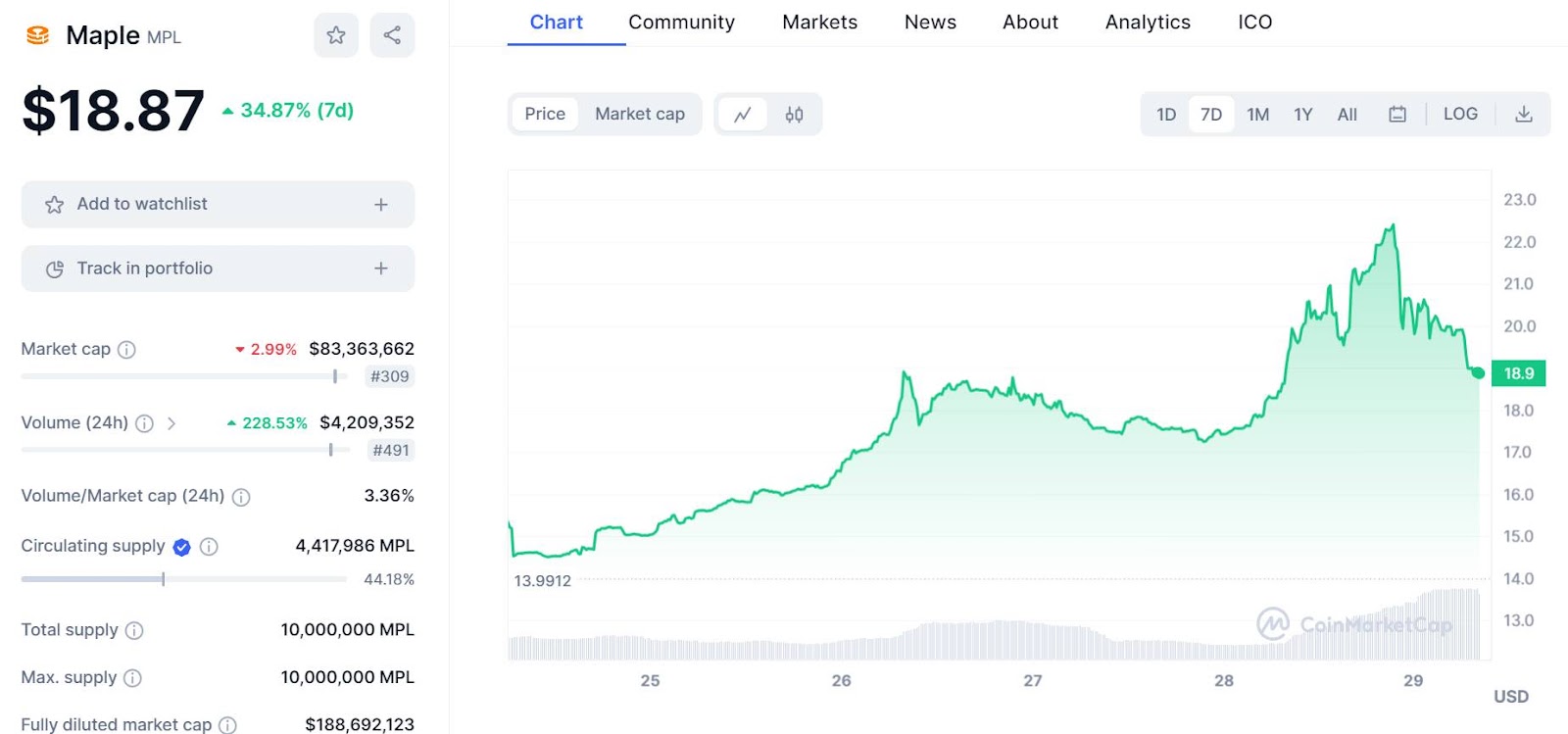Click the #491 volume rank badge
The height and width of the screenshot is (734, 1568).
click(x=390, y=451)
